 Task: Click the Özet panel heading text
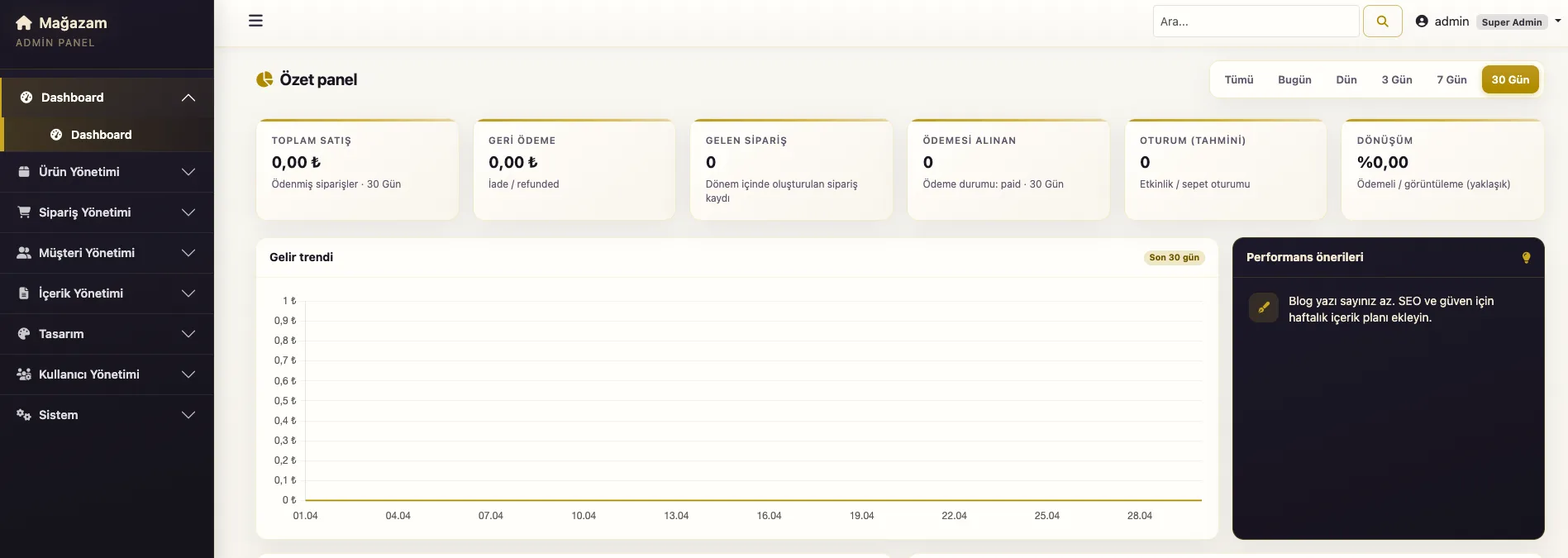tap(318, 79)
